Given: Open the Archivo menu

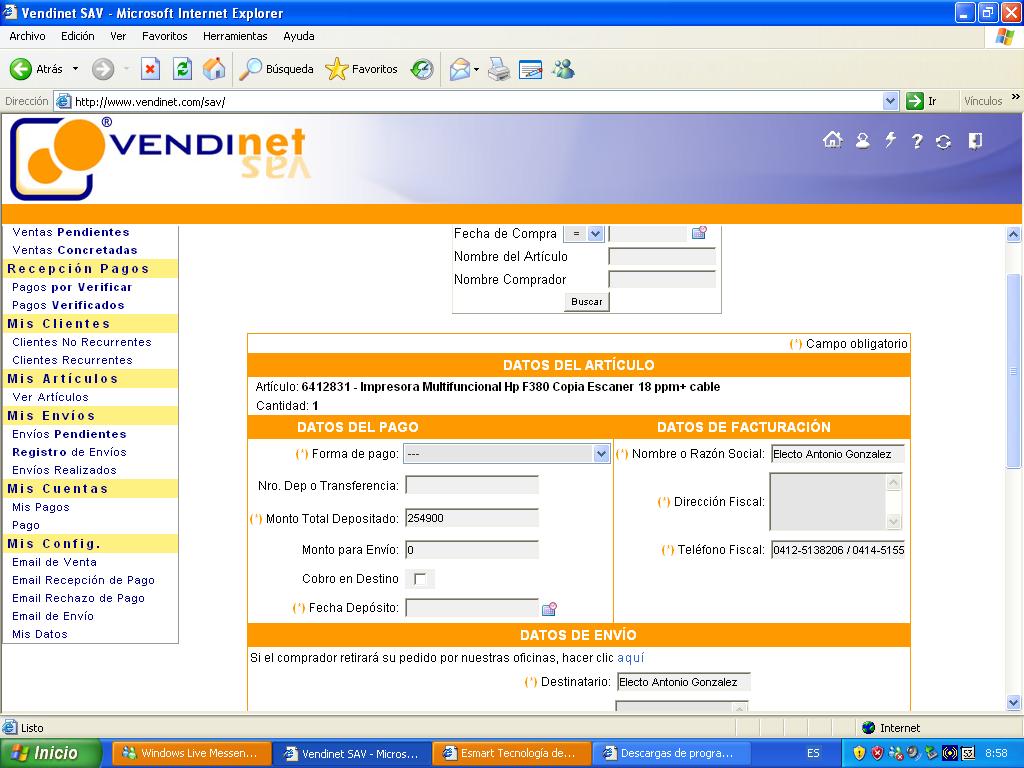Looking at the screenshot, I should [x=27, y=36].
